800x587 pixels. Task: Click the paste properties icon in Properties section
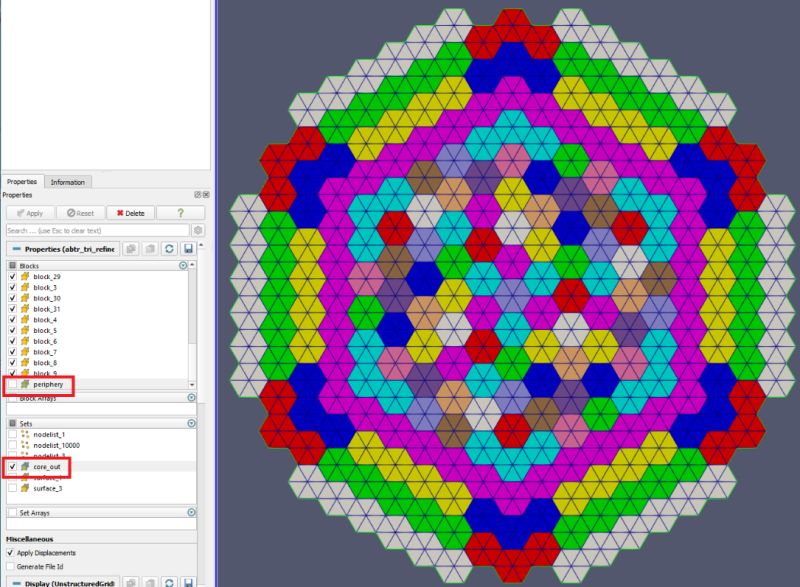[x=151, y=248]
